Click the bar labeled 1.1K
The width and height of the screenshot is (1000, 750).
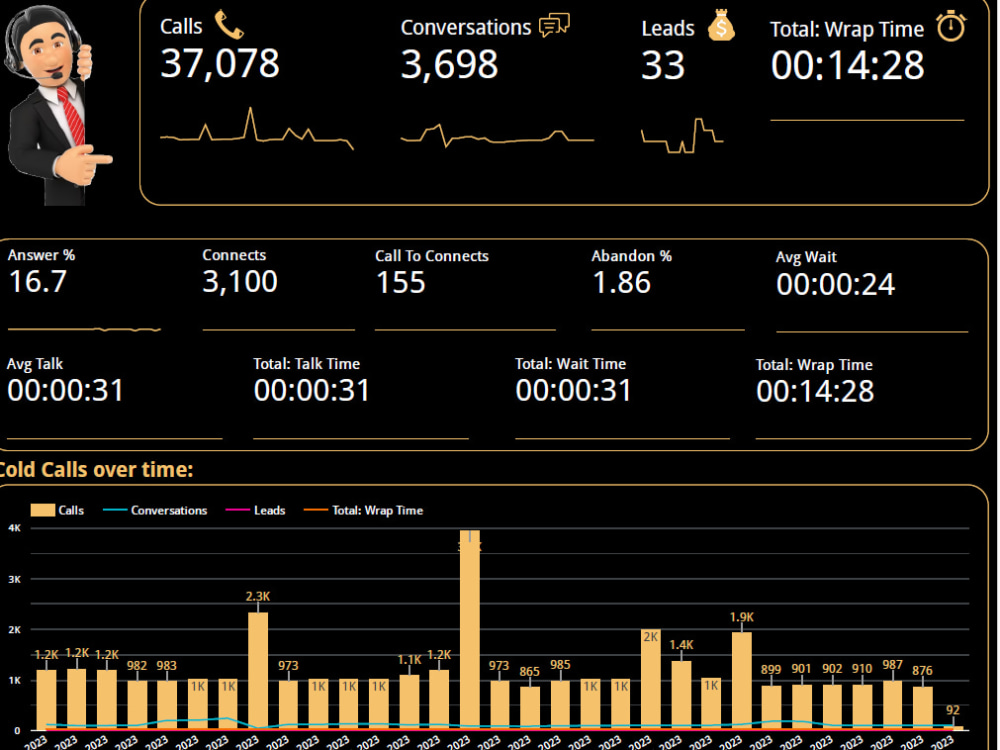[x=409, y=701]
